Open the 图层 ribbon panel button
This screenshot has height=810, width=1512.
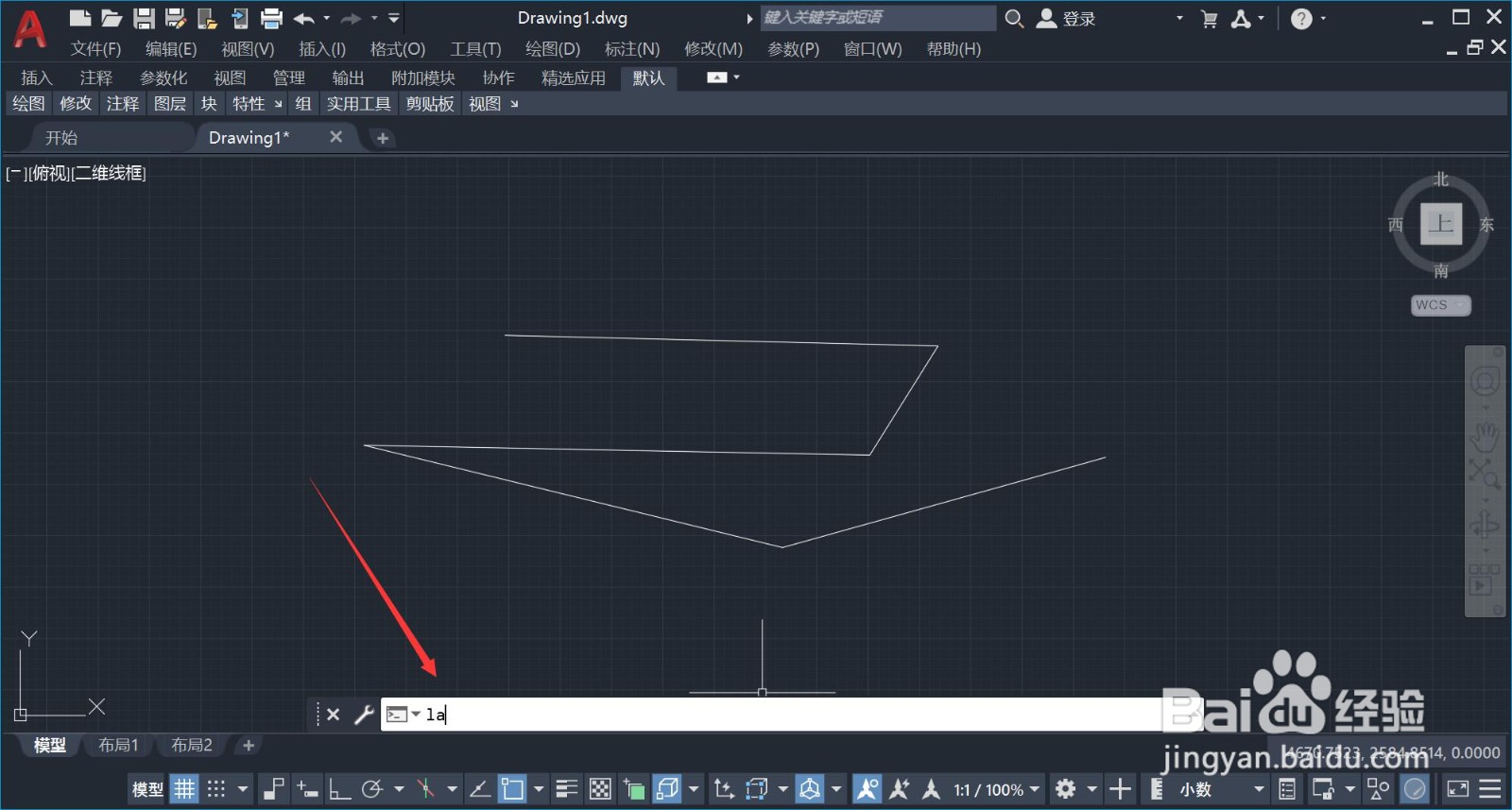coord(170,104)
